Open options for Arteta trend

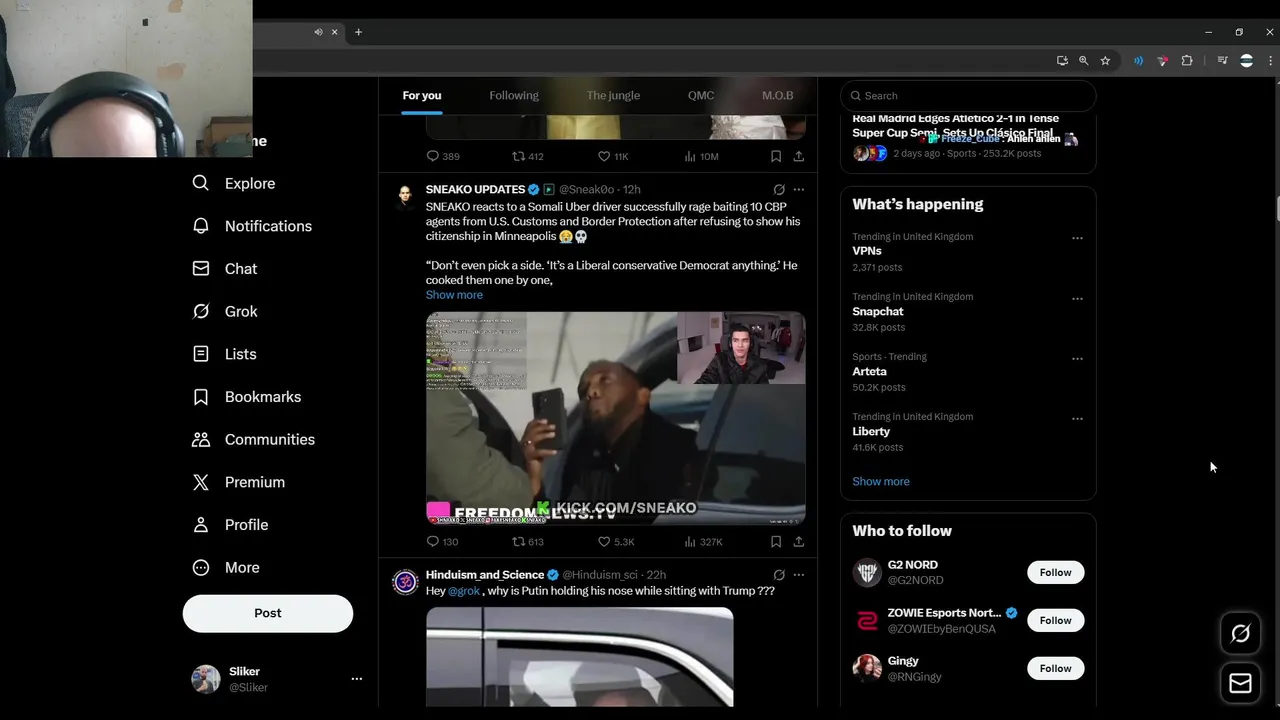tap(1077, 358)
